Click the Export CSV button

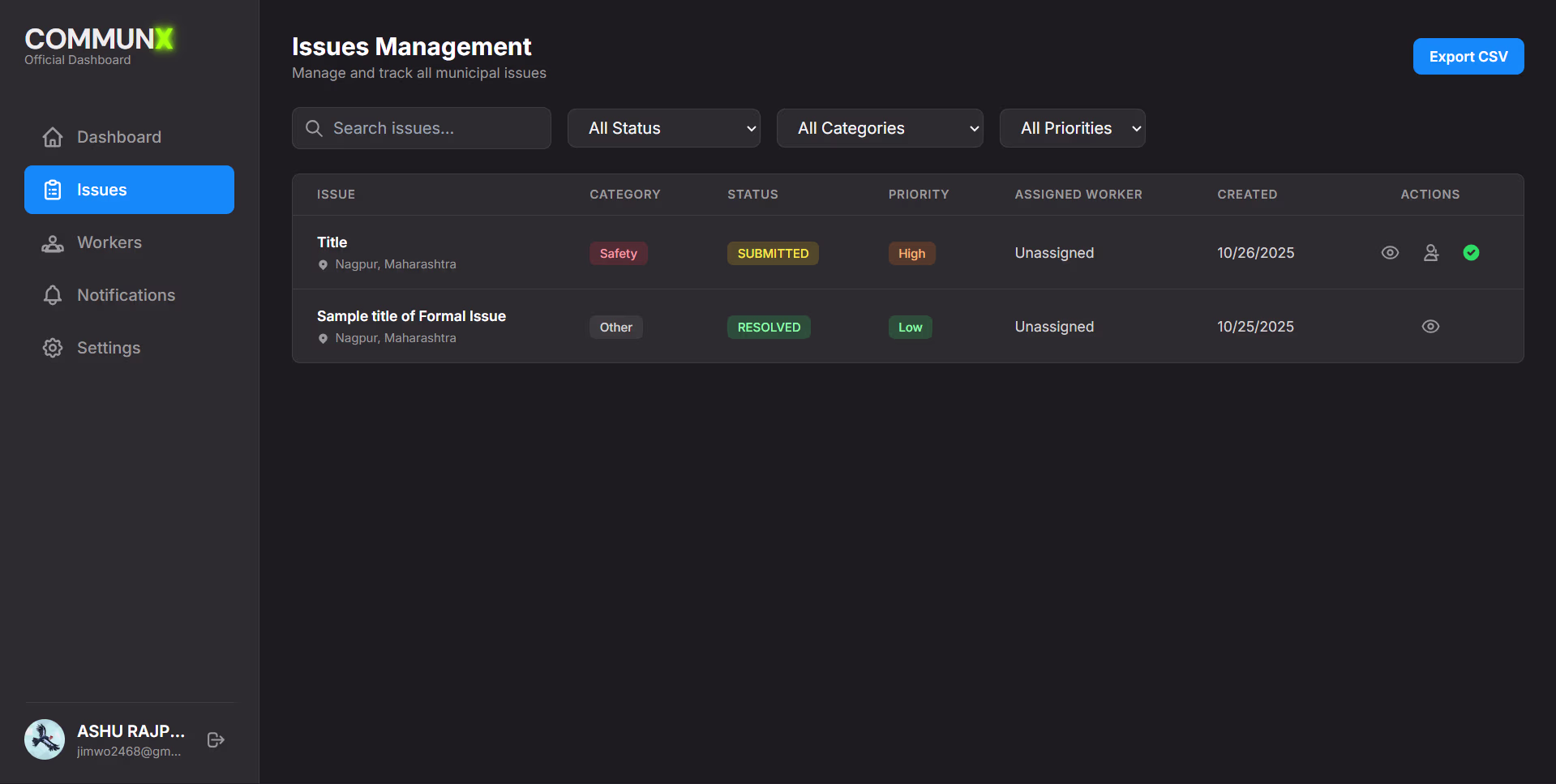(x=1468, y=56)
